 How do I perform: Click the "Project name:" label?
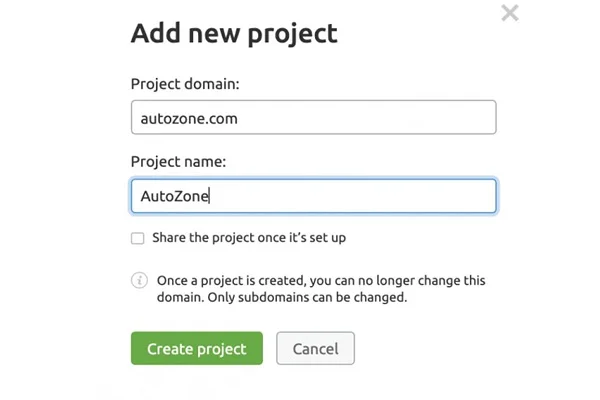click(179, 161)
